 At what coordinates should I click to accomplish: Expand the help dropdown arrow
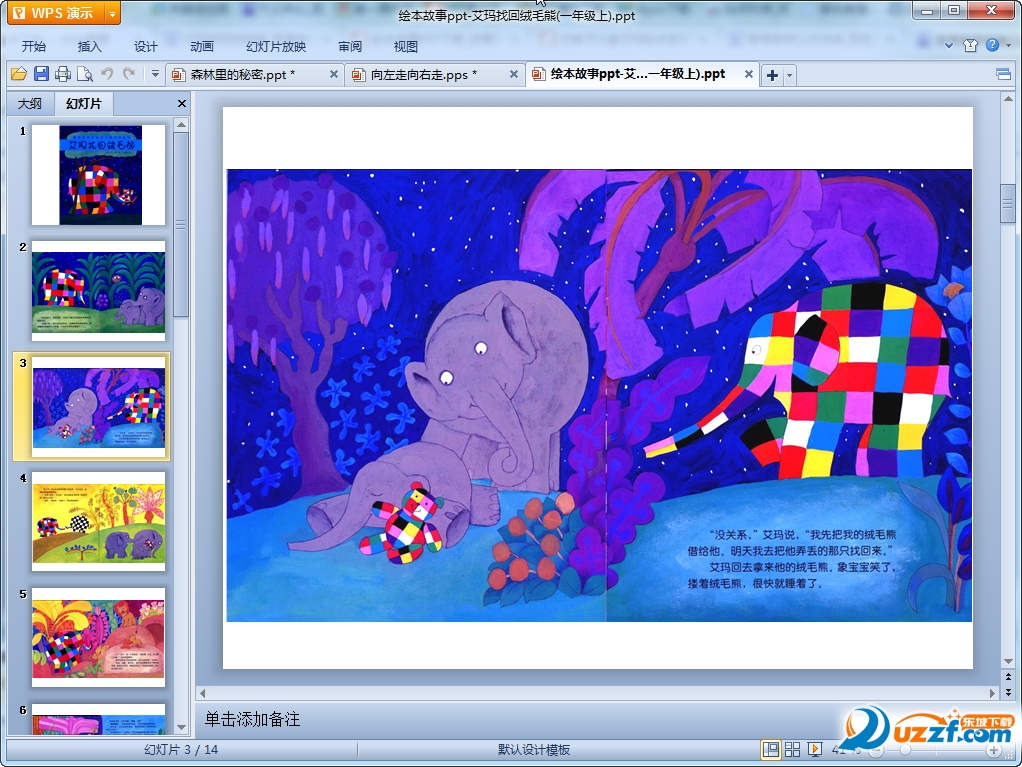1009,45
